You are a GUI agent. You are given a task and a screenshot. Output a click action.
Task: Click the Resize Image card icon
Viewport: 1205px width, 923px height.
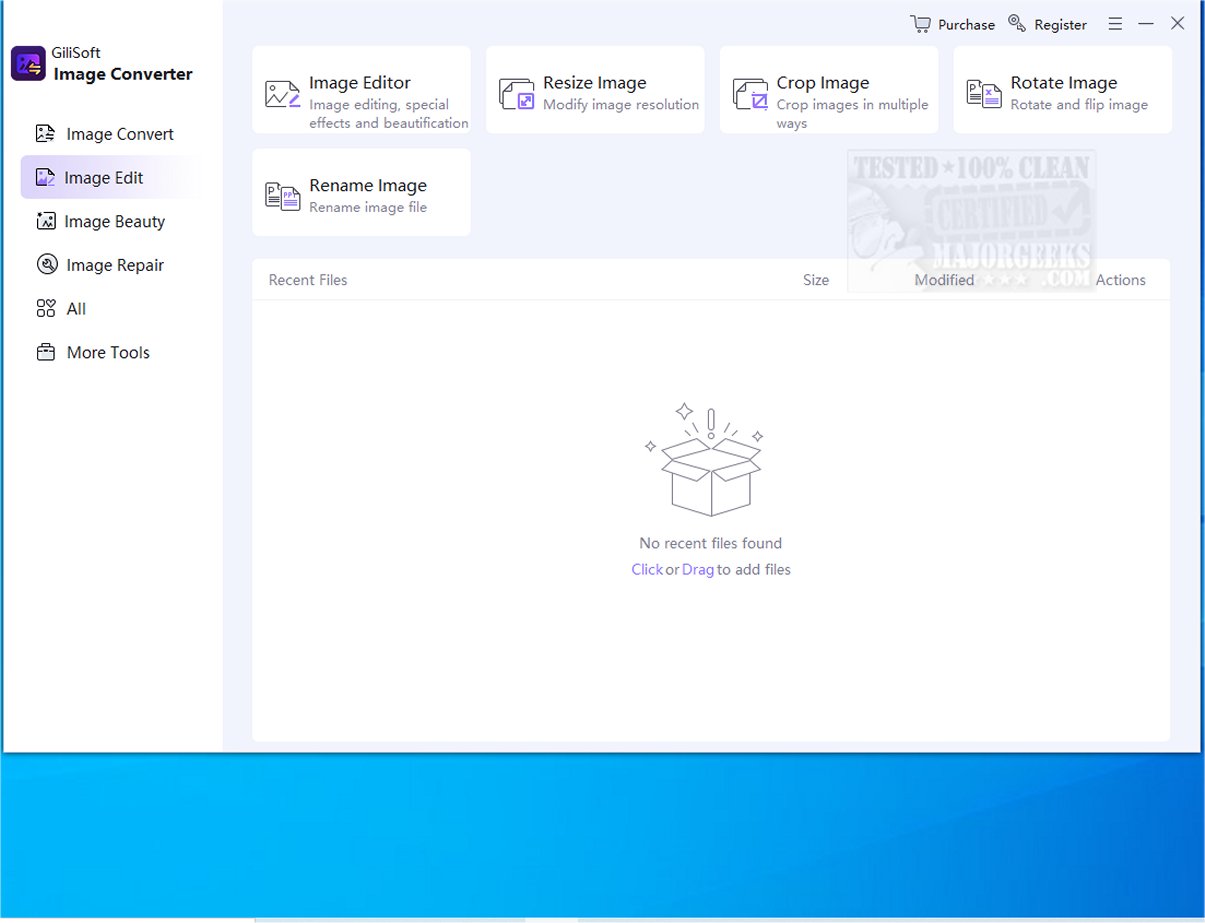click(x=517, y=94)
